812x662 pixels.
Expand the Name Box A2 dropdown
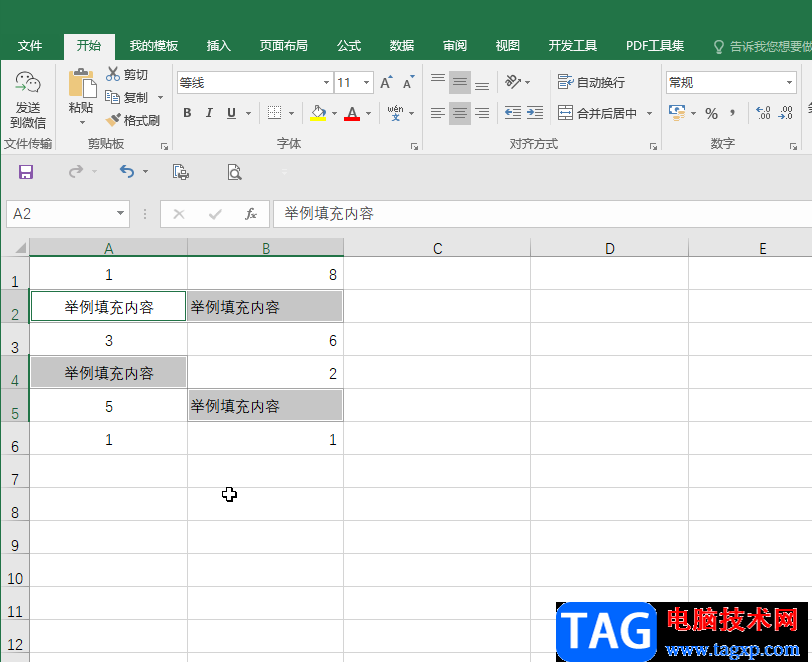pyautogui.click(x=120, y=213)
